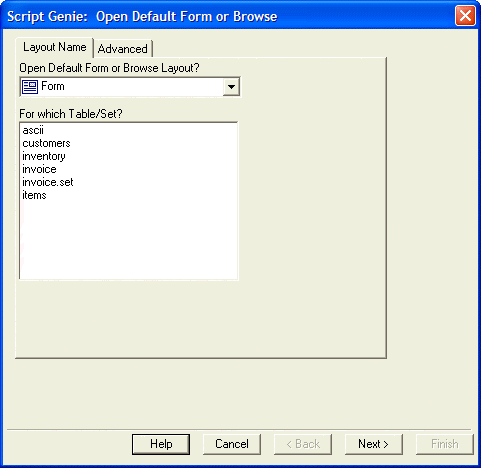
Task: Select customers in the table list
Action: click(46, 143)
